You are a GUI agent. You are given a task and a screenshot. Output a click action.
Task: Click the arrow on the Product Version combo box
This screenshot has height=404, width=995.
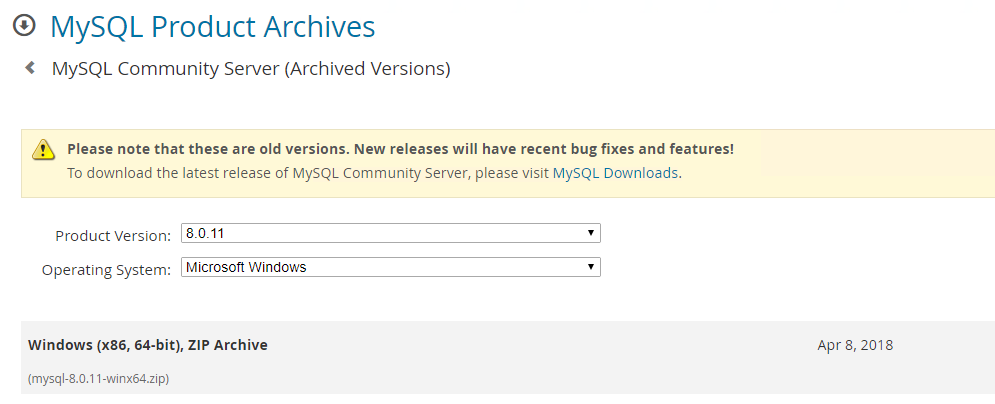click(x=591, y=234)
